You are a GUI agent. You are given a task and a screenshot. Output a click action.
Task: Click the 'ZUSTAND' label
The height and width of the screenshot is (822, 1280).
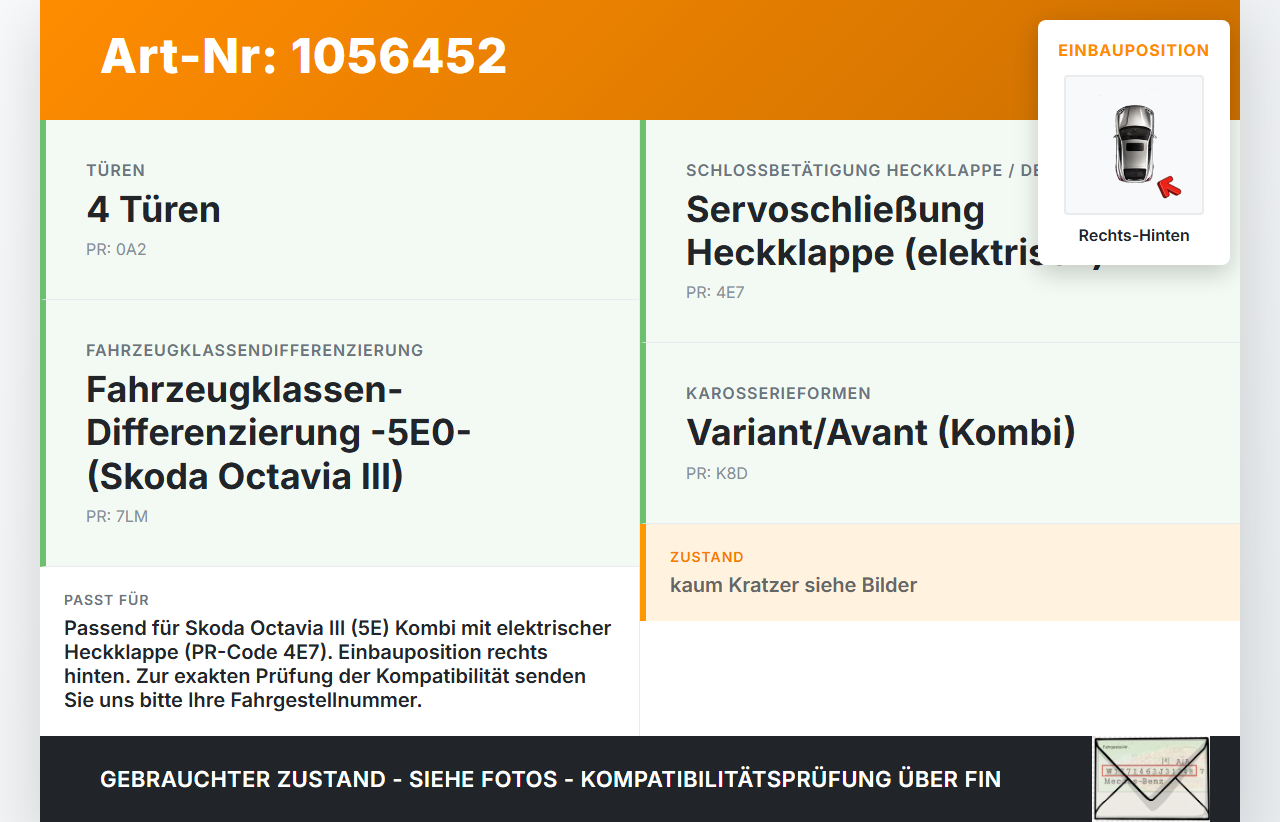pyautogui.click(x=707, y=557)
